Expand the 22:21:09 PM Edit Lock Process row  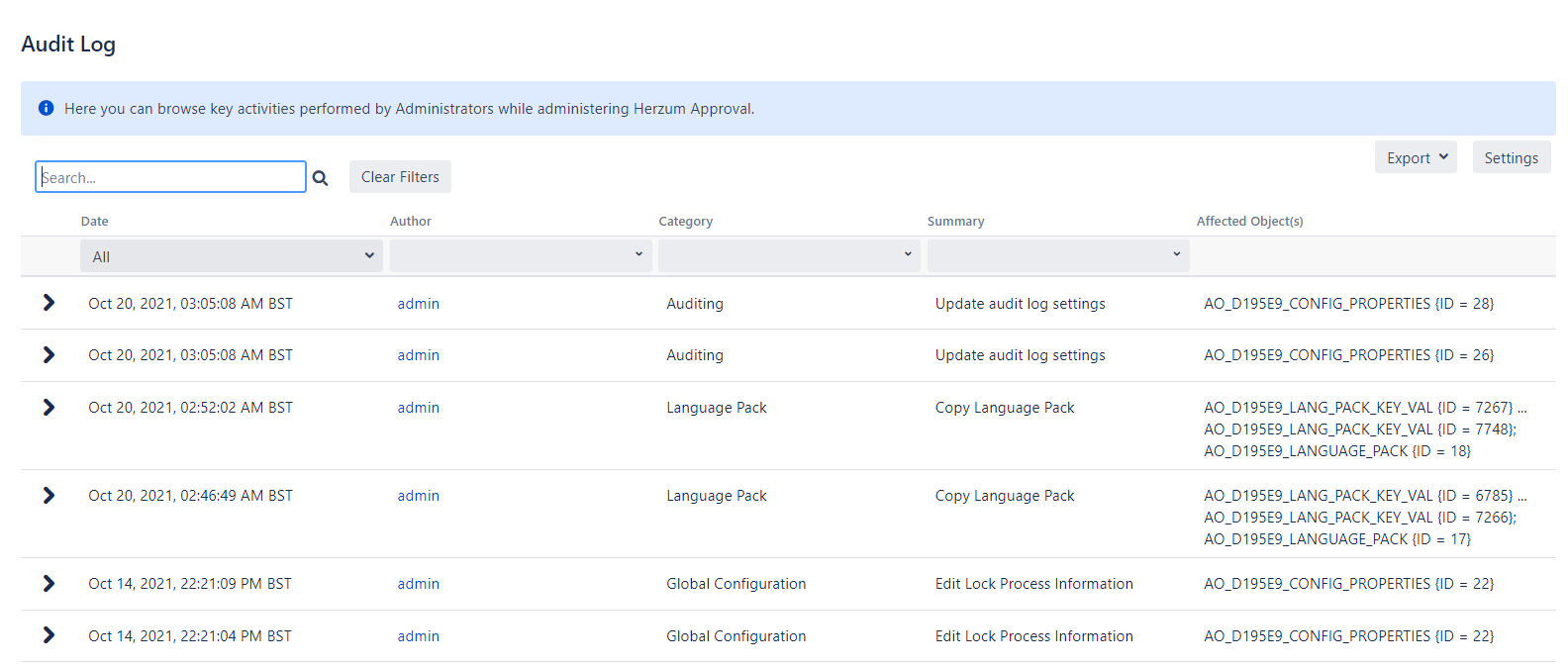click(x=49, y=584)
